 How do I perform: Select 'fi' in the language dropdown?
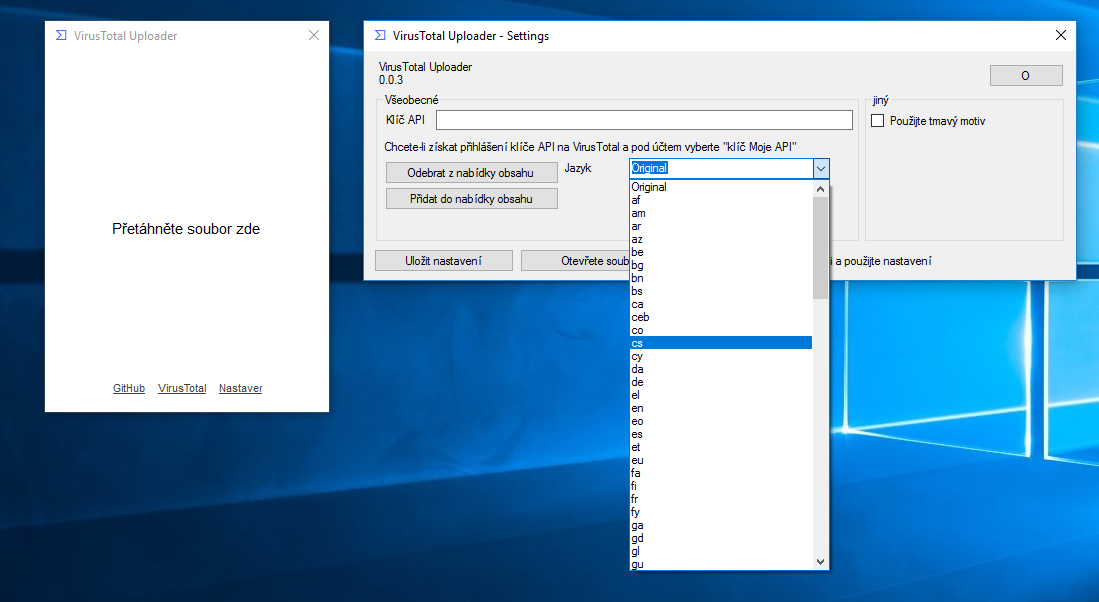coord(721,486)
